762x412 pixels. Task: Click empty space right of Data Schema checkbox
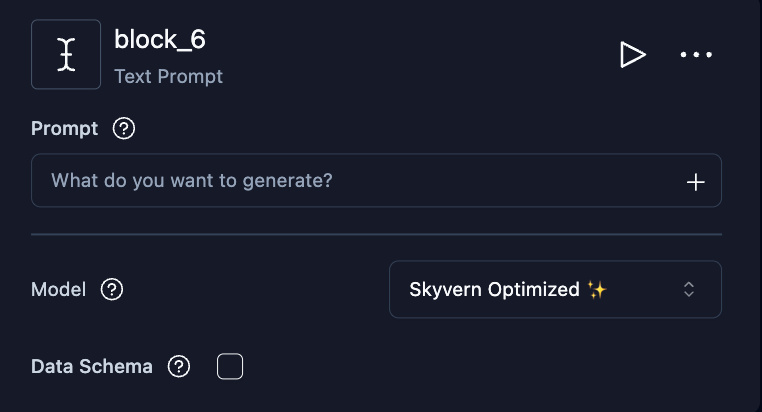point(480,367)
